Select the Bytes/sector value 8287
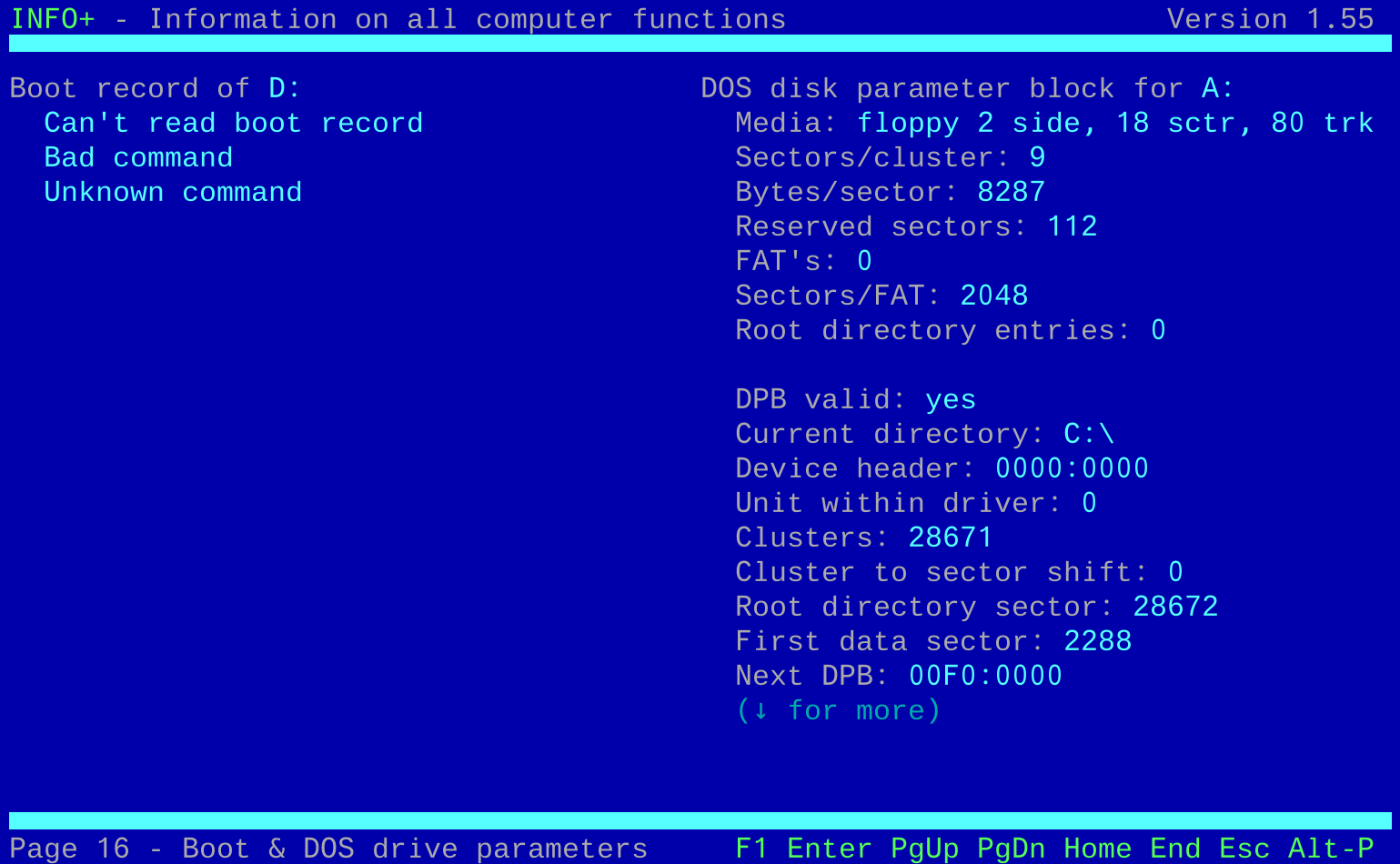Viewport: 1400px width, 864px height. pos(1011,192)
